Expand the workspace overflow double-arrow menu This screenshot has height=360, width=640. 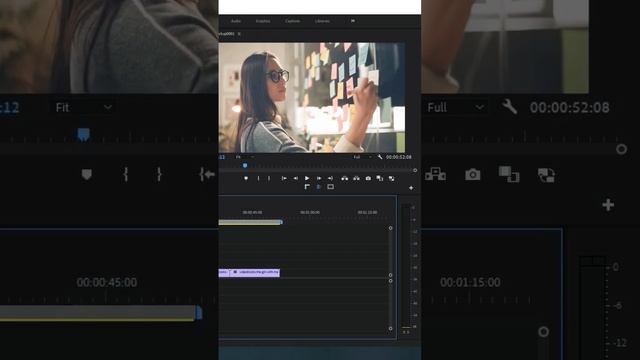pyautogui.click(x=353, y=21)
